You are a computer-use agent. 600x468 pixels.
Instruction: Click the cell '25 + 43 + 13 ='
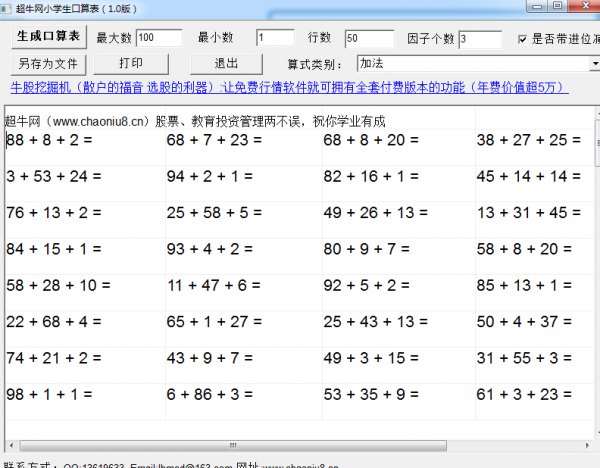[x=399, y=329]
